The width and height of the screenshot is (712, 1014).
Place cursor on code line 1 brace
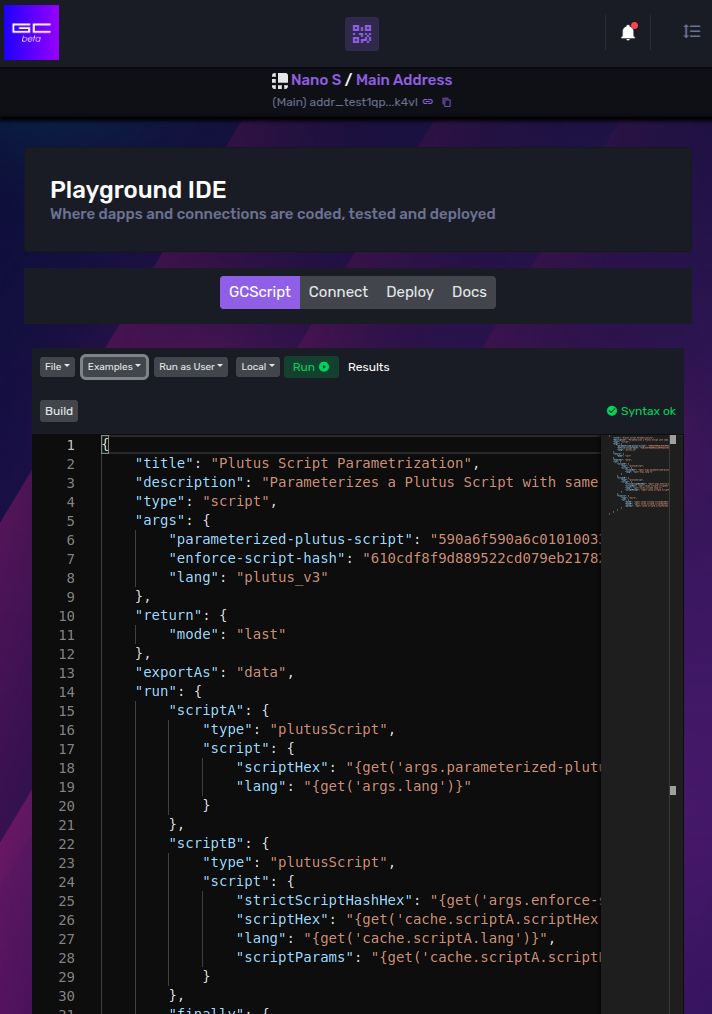coord(105,444)
